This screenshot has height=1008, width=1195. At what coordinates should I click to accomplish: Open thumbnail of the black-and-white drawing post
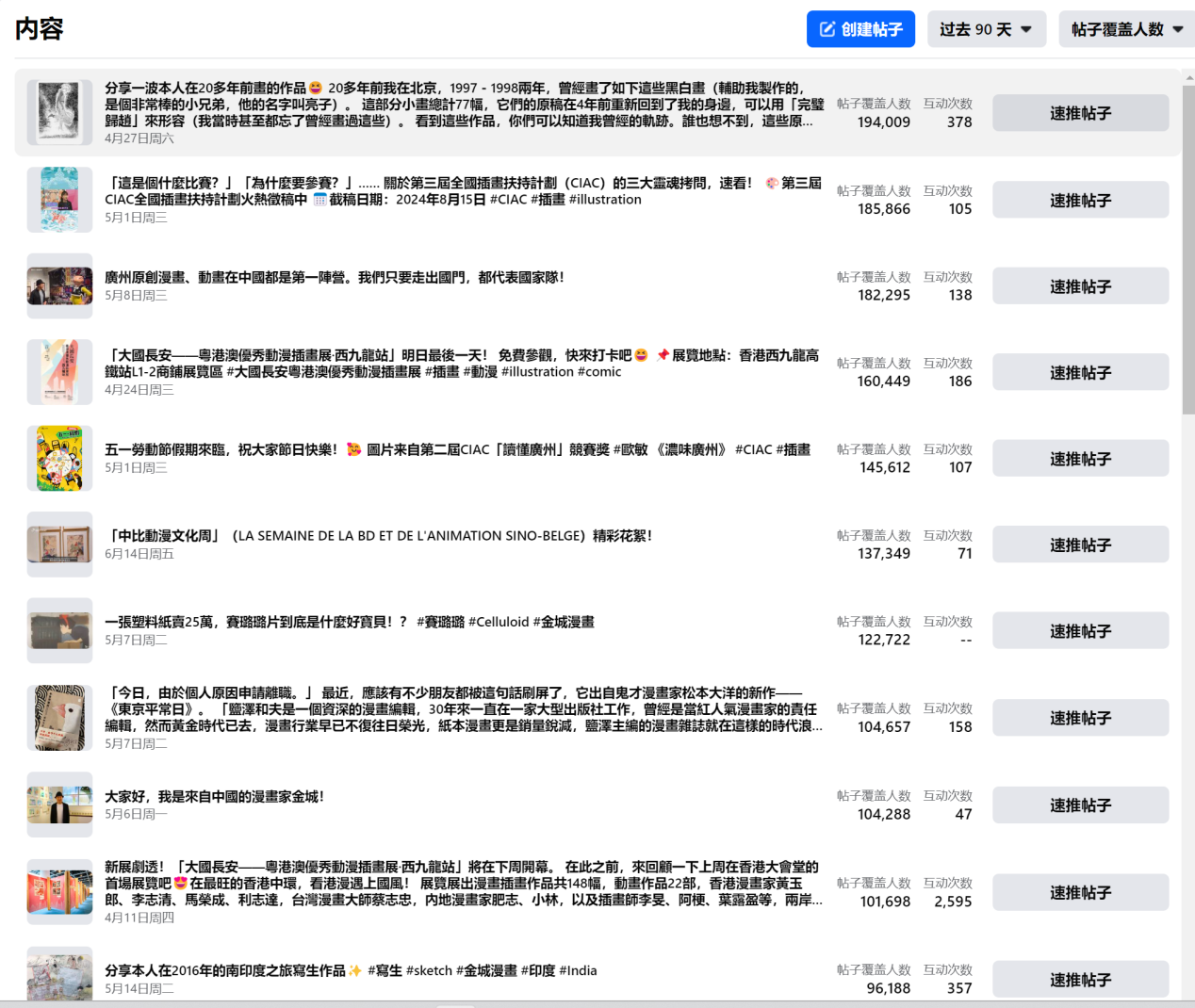click(x=59, y=113)
